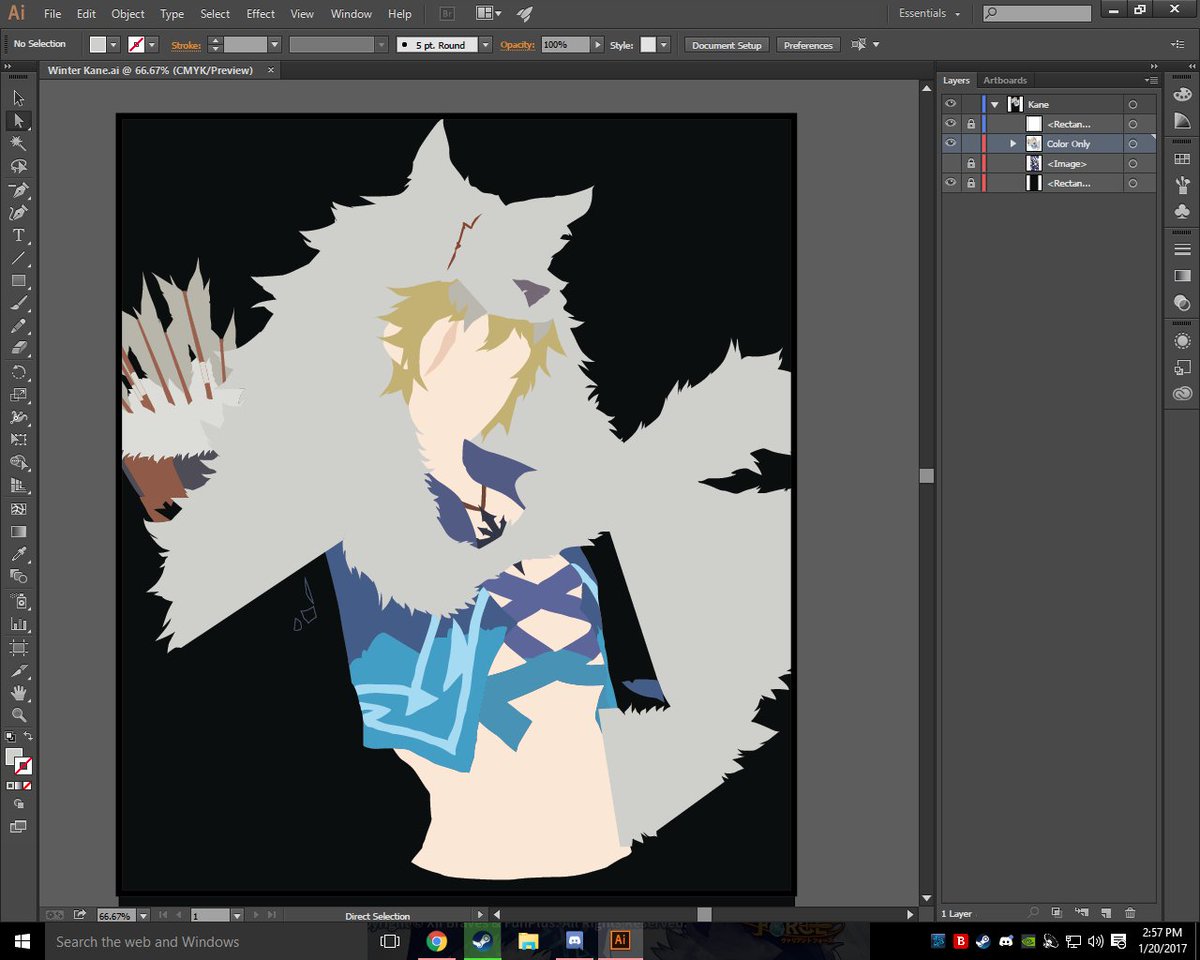This screenshot has height=960, width=1200.
Task: Swap fill and stroke colors
Action: 28,737
